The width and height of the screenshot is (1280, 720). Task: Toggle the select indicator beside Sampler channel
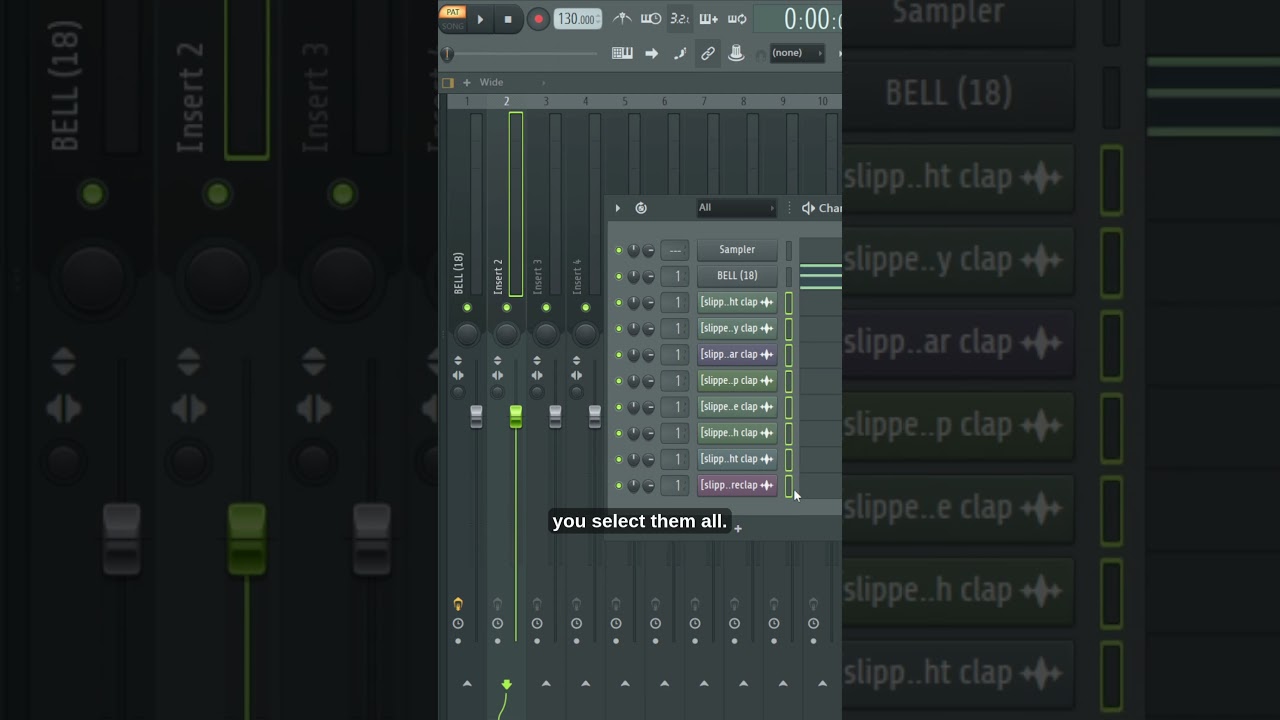[x=788, y=250]
